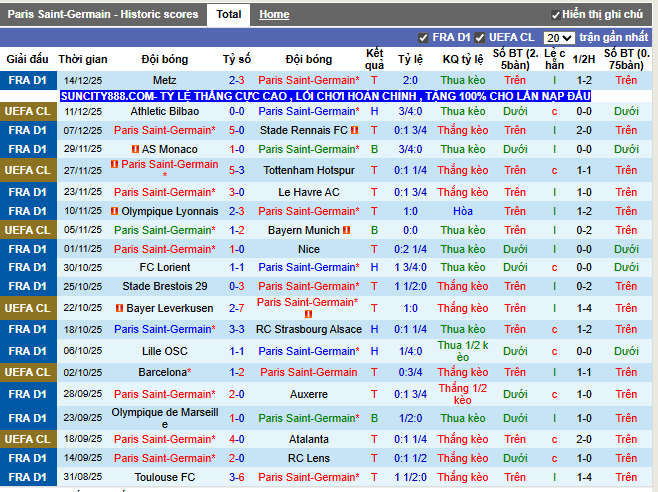
Task: Select the KQ tỷ lệ column header
Action: tap(463, 59)
